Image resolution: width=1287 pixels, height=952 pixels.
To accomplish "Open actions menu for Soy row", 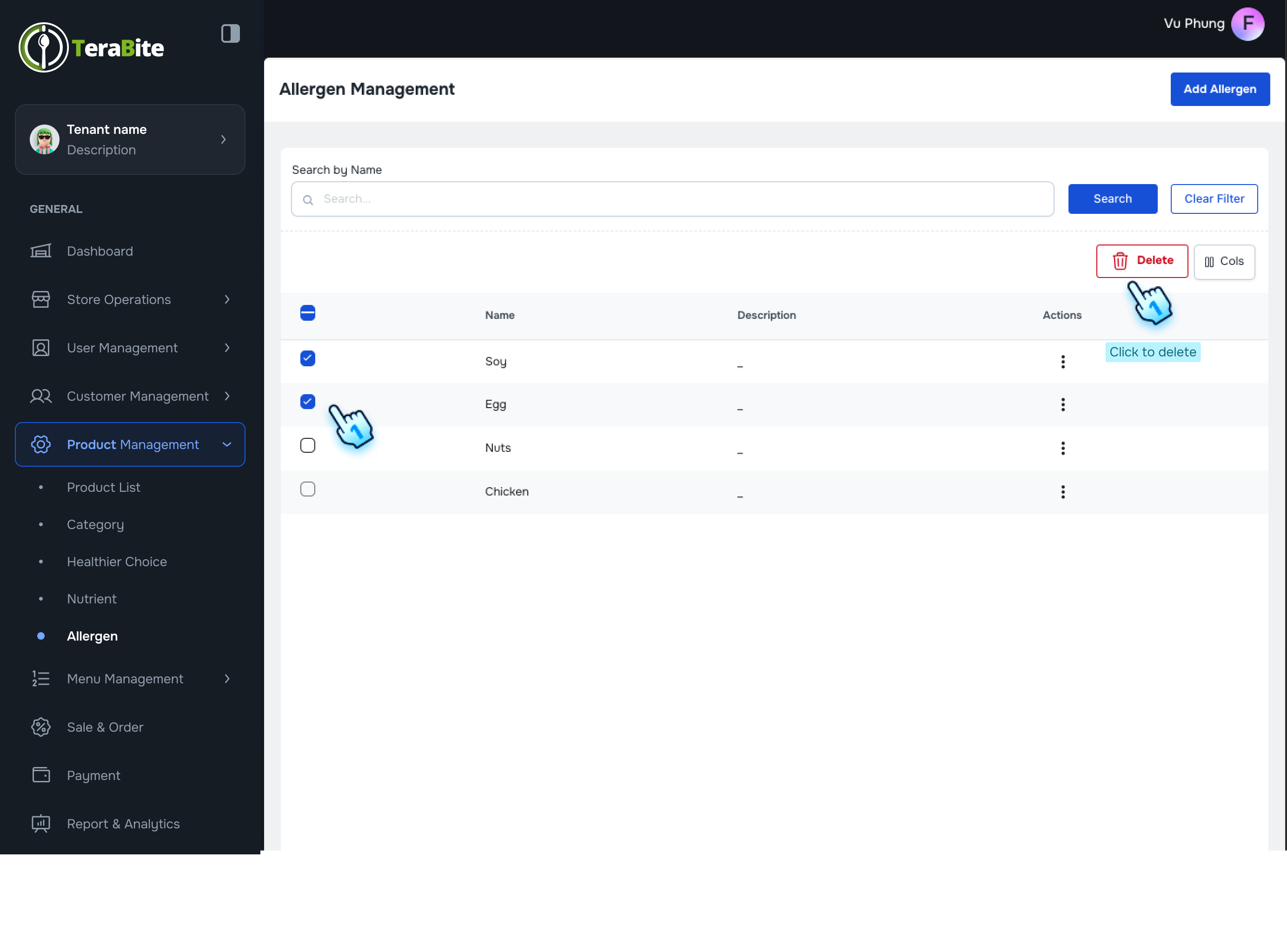I will click(1062, 361).
